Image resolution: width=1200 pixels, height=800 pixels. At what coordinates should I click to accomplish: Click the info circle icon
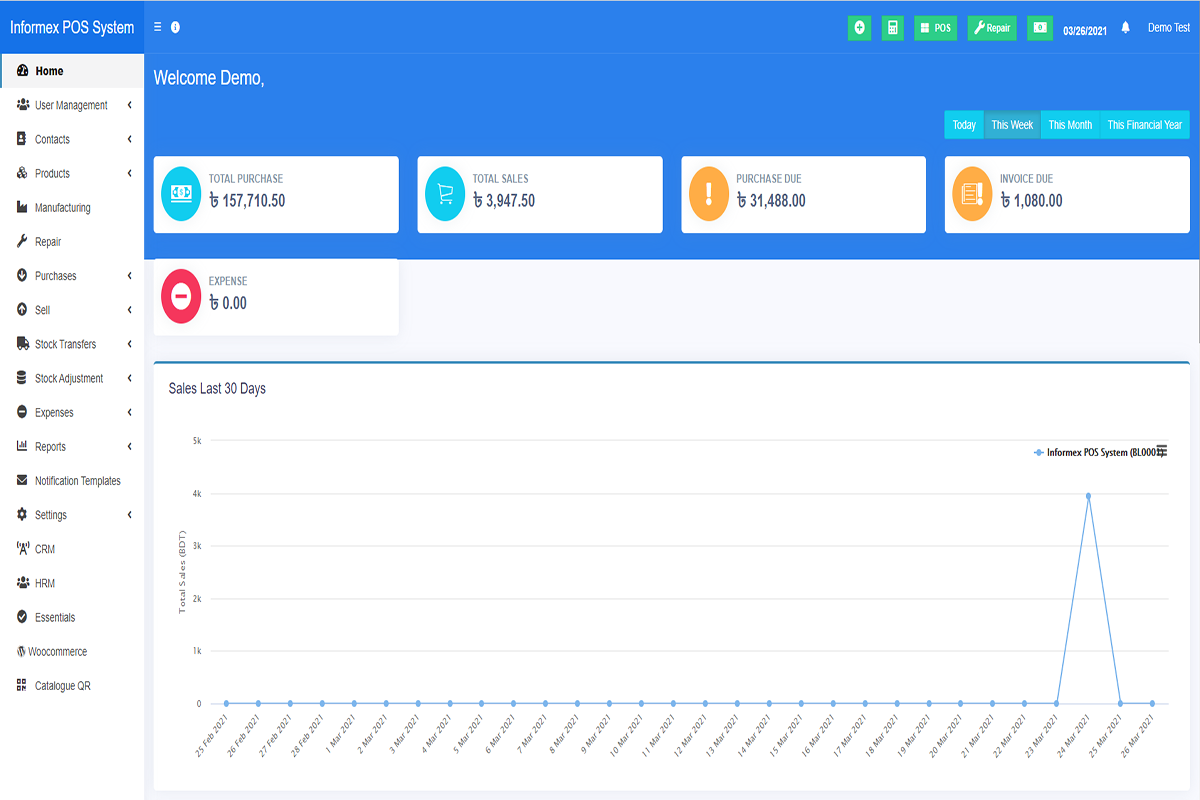(176, 28)
